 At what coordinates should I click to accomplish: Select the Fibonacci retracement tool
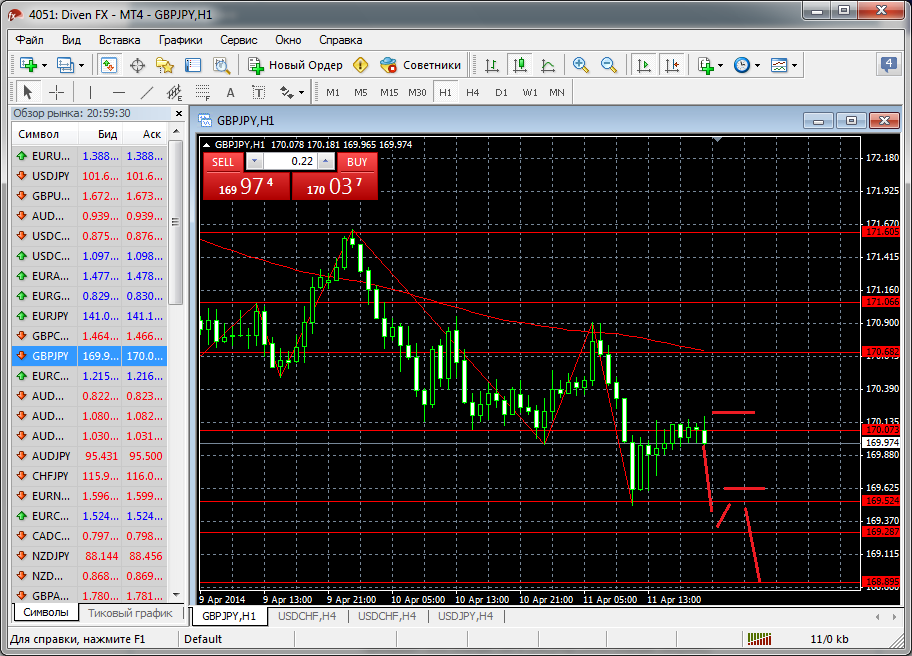pyautogui.click(x=202, y=92)
